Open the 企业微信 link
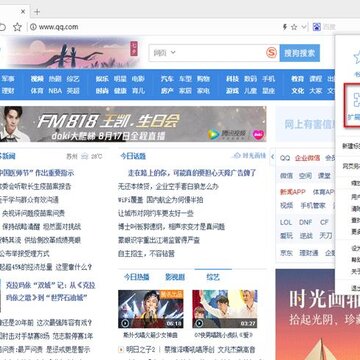This screenshot has width=360, height=360. point(307,158)
